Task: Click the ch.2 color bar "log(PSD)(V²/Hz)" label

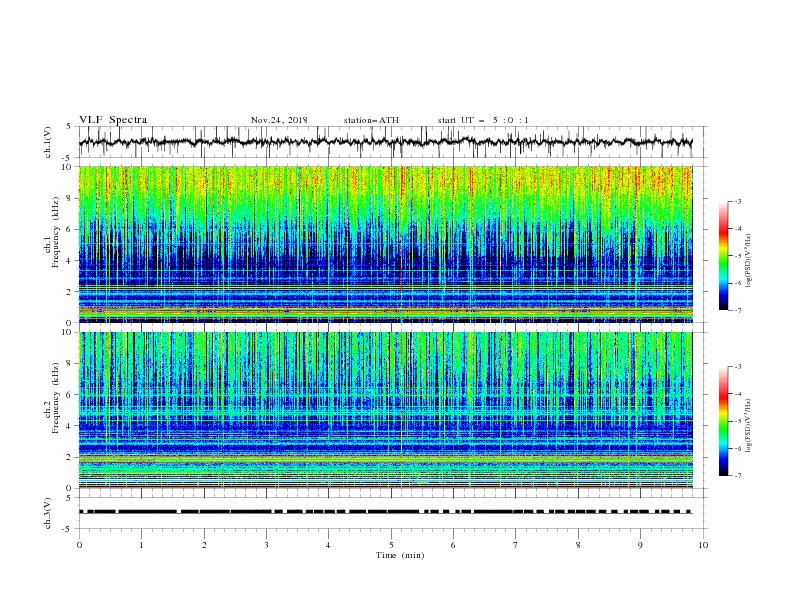Action: coord(748,425)
